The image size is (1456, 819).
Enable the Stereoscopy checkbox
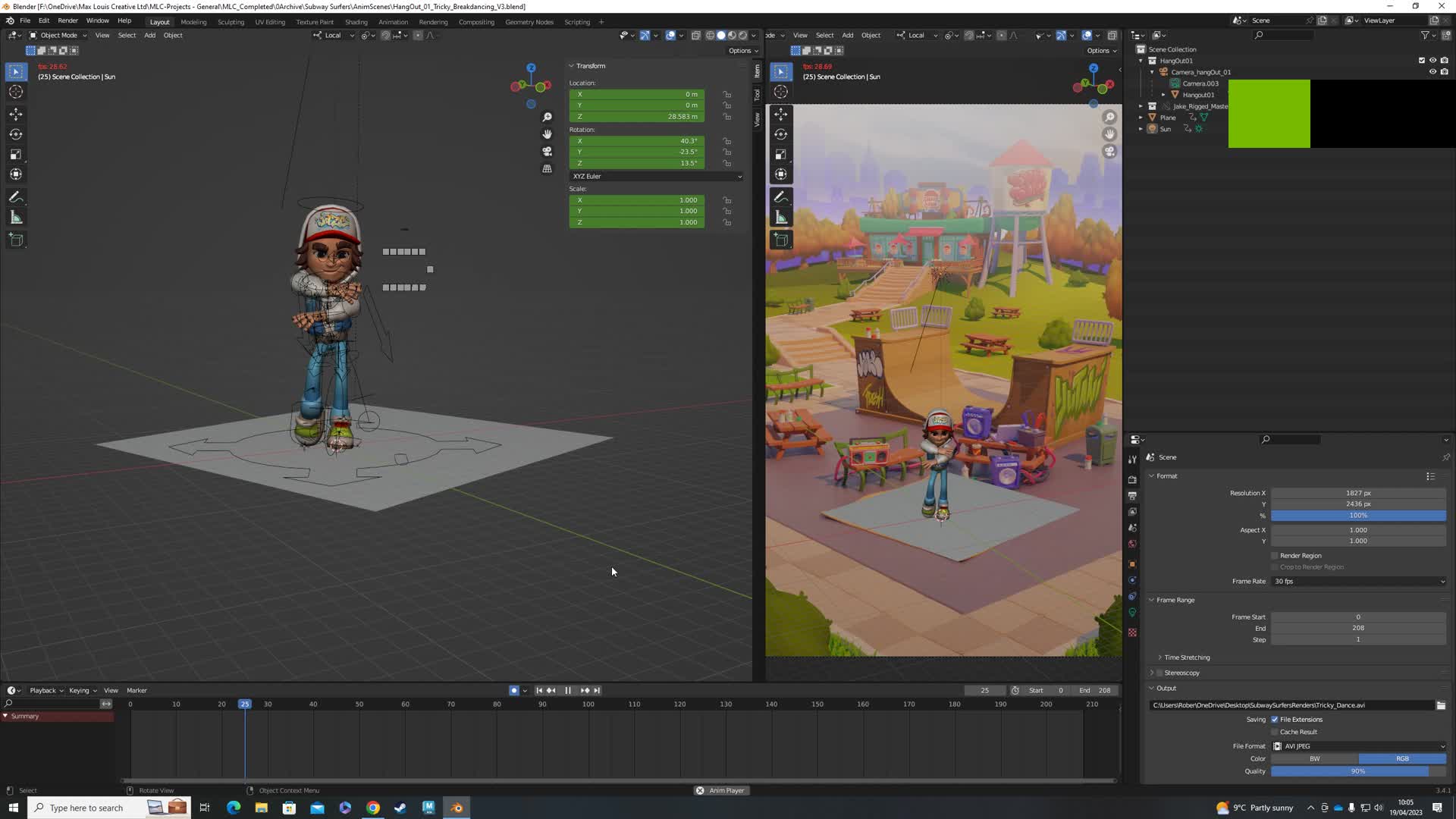1159,673
